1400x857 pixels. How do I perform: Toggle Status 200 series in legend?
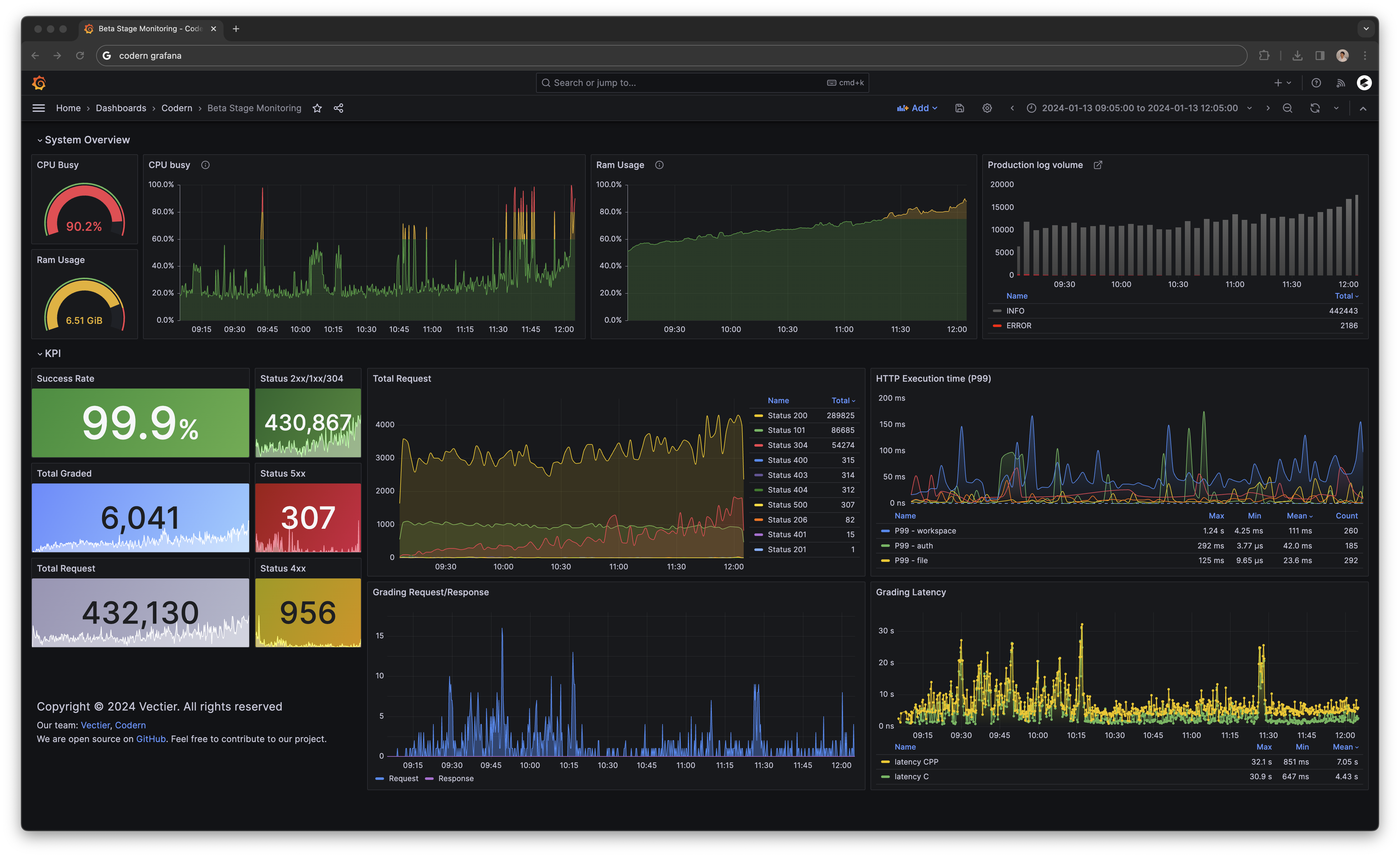pyautogui.click(x=787, y=415)
